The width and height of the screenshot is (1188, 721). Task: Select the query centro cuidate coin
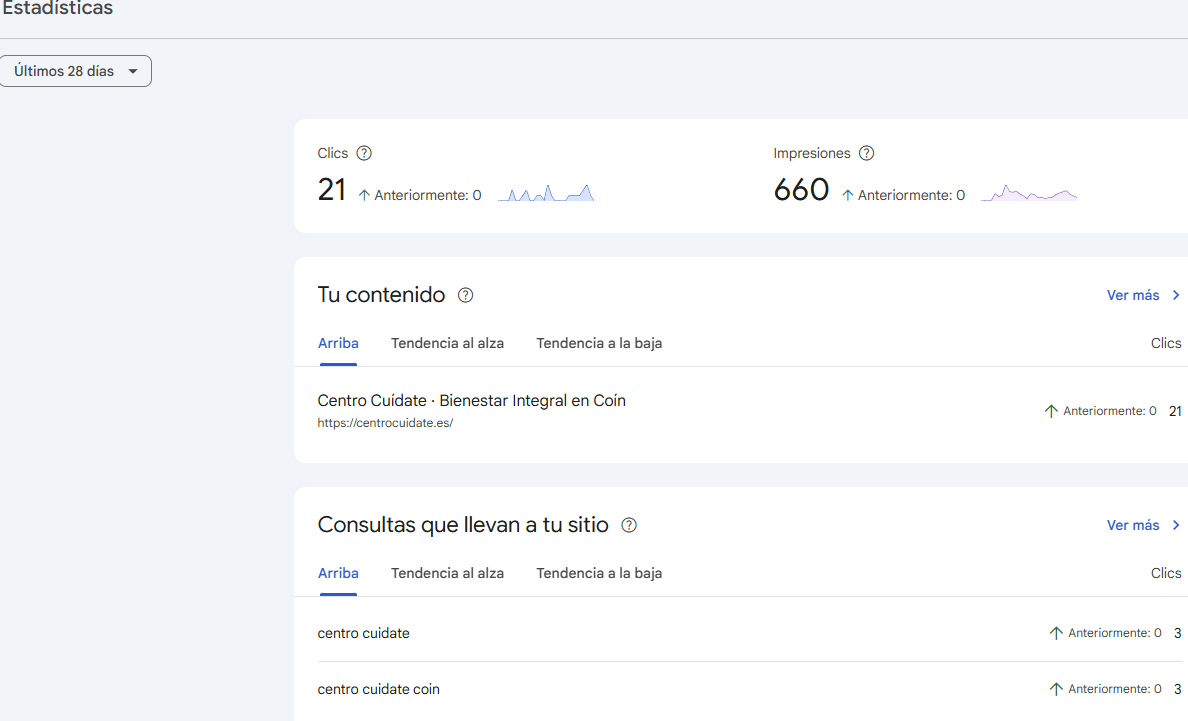click(378, 688)
